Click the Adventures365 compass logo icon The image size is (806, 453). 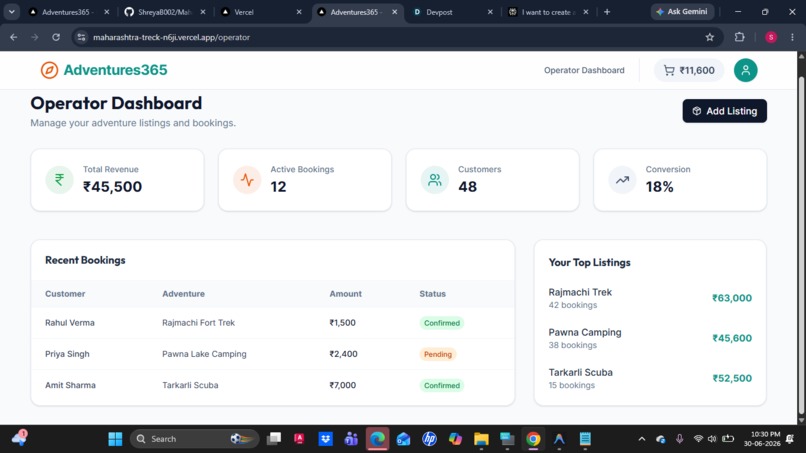49,70
